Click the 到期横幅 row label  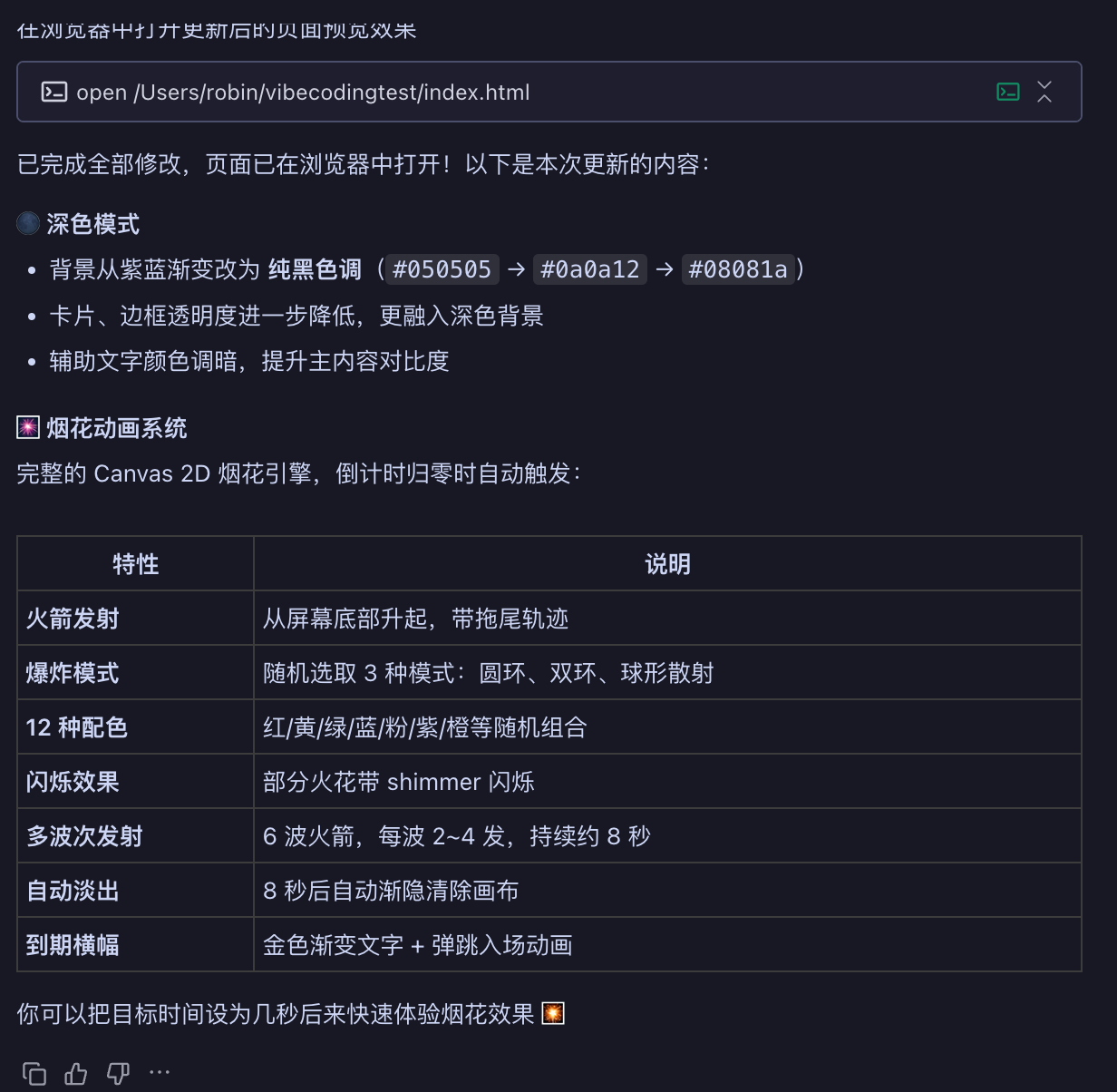point(73,945)
